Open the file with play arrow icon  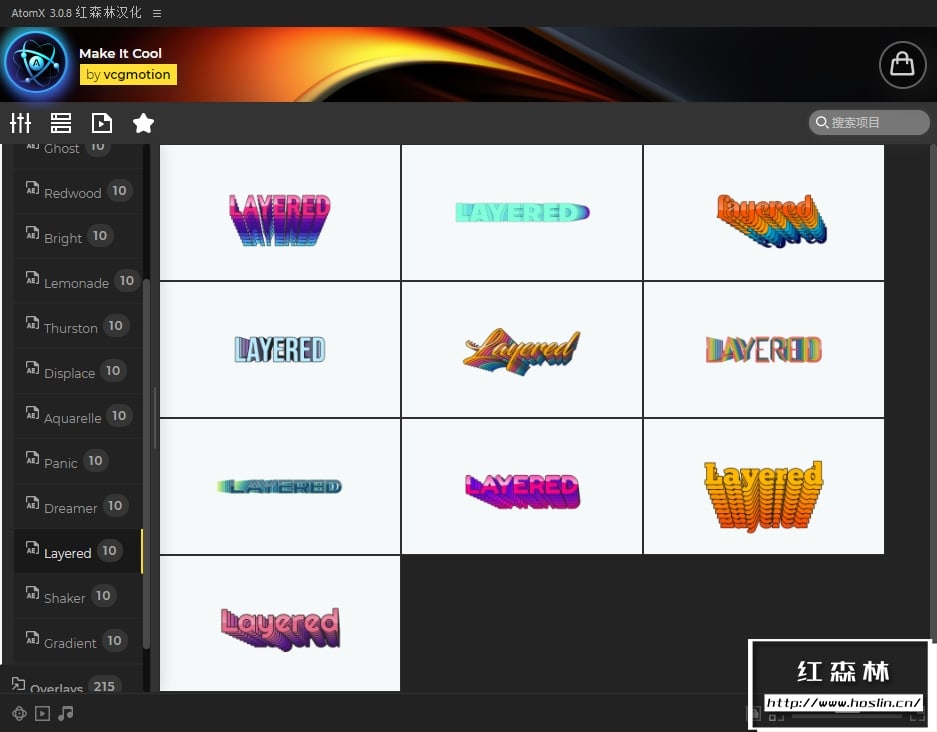102,123
